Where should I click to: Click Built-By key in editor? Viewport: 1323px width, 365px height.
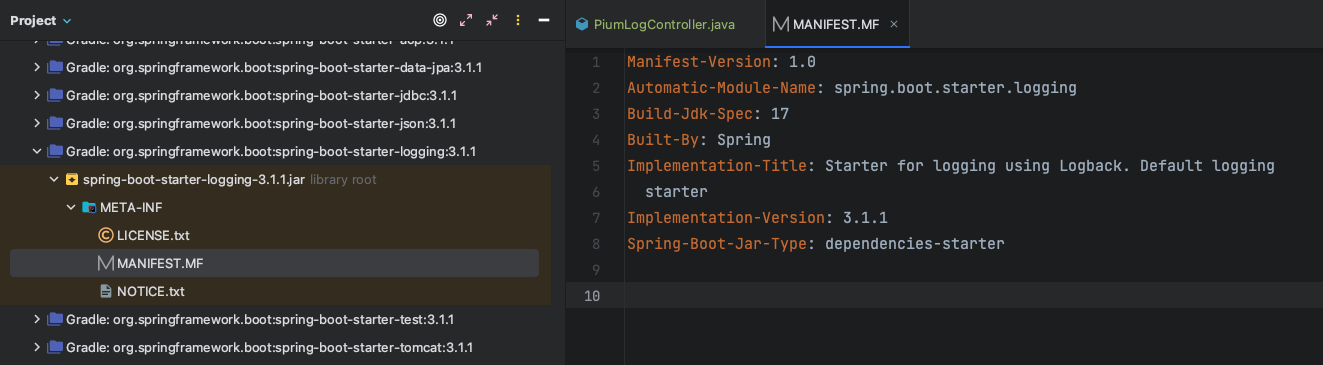[663, 140]
